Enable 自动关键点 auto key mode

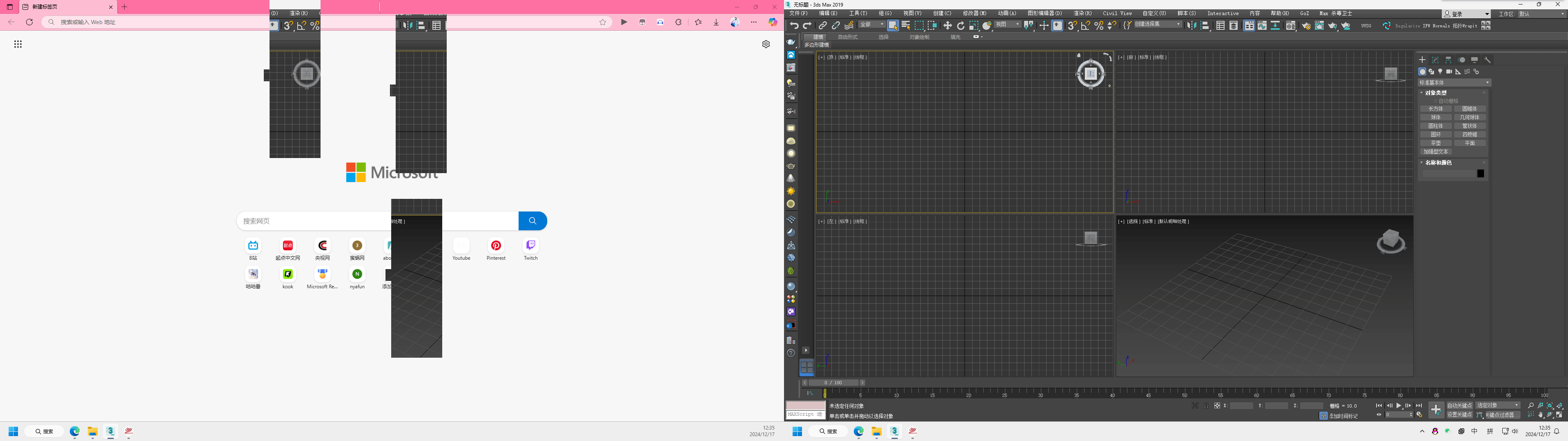[x=1460, y=405]
